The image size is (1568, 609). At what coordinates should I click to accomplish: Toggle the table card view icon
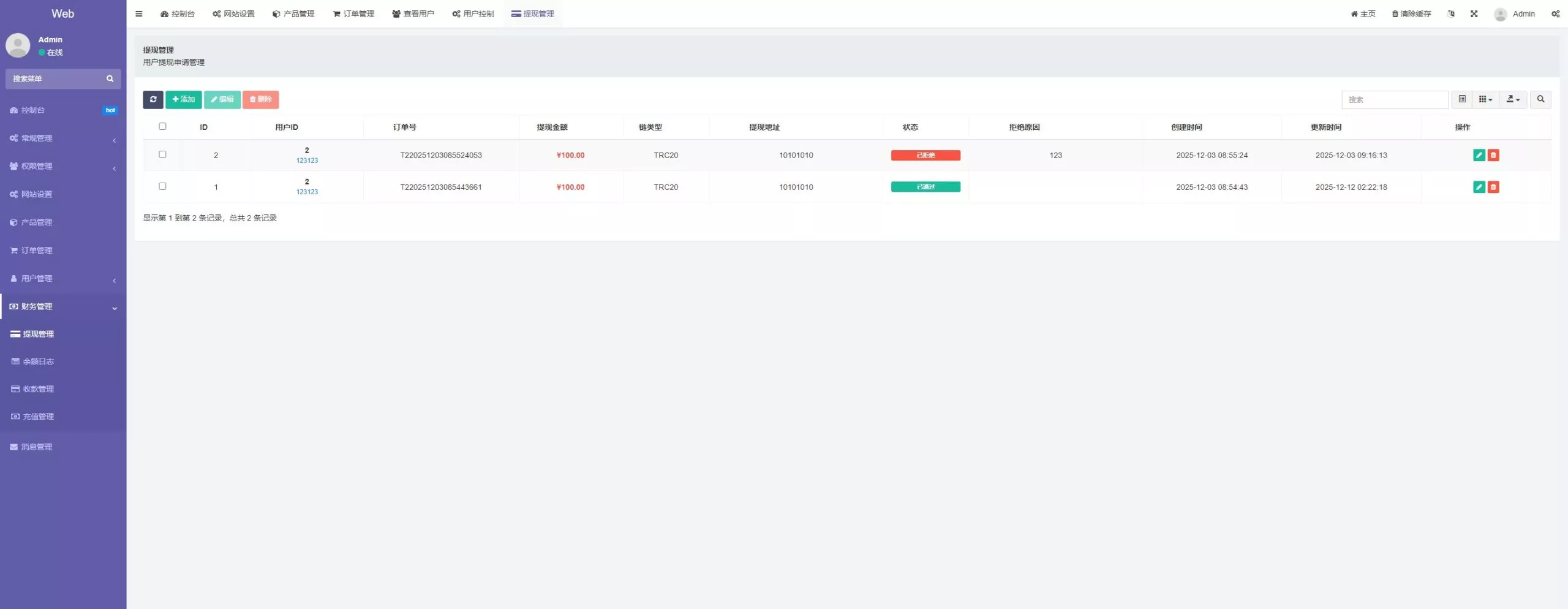coord(1462,99)
